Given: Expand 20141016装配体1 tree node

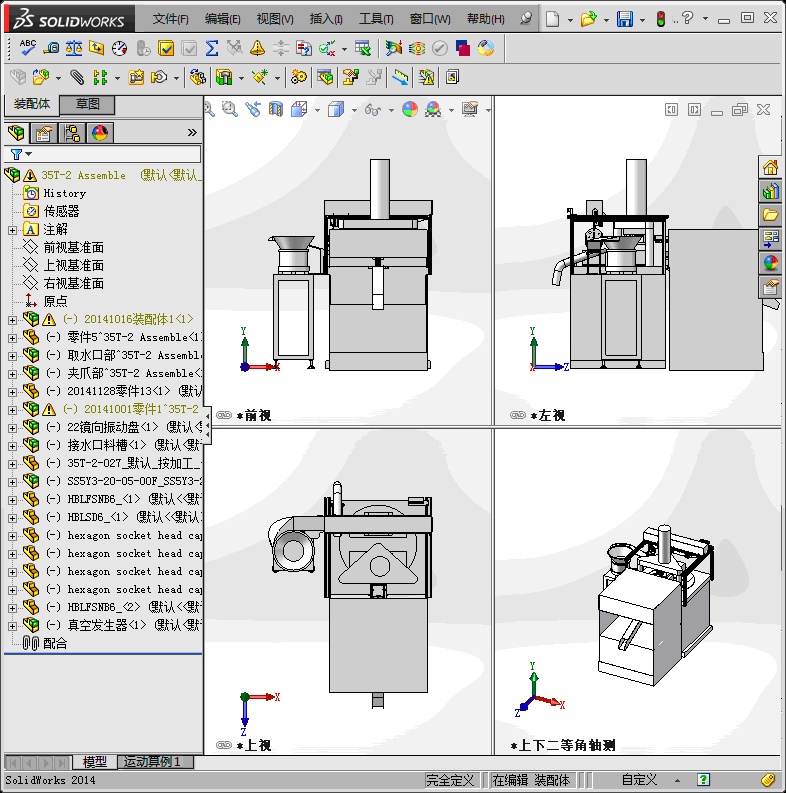Looking at the screenshot, I should [x=13, y=320].
